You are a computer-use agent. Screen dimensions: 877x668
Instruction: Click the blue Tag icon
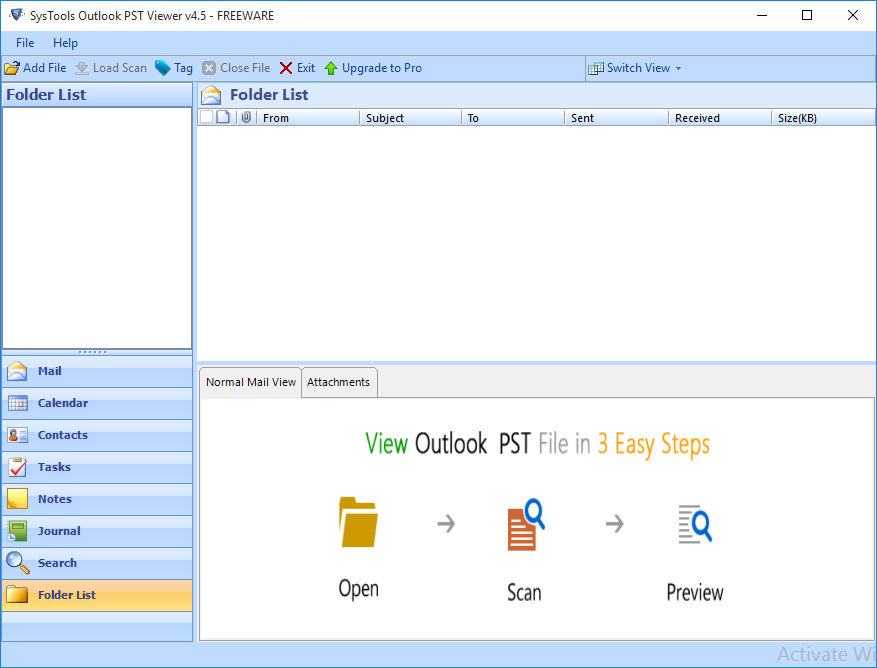point(163,68)
